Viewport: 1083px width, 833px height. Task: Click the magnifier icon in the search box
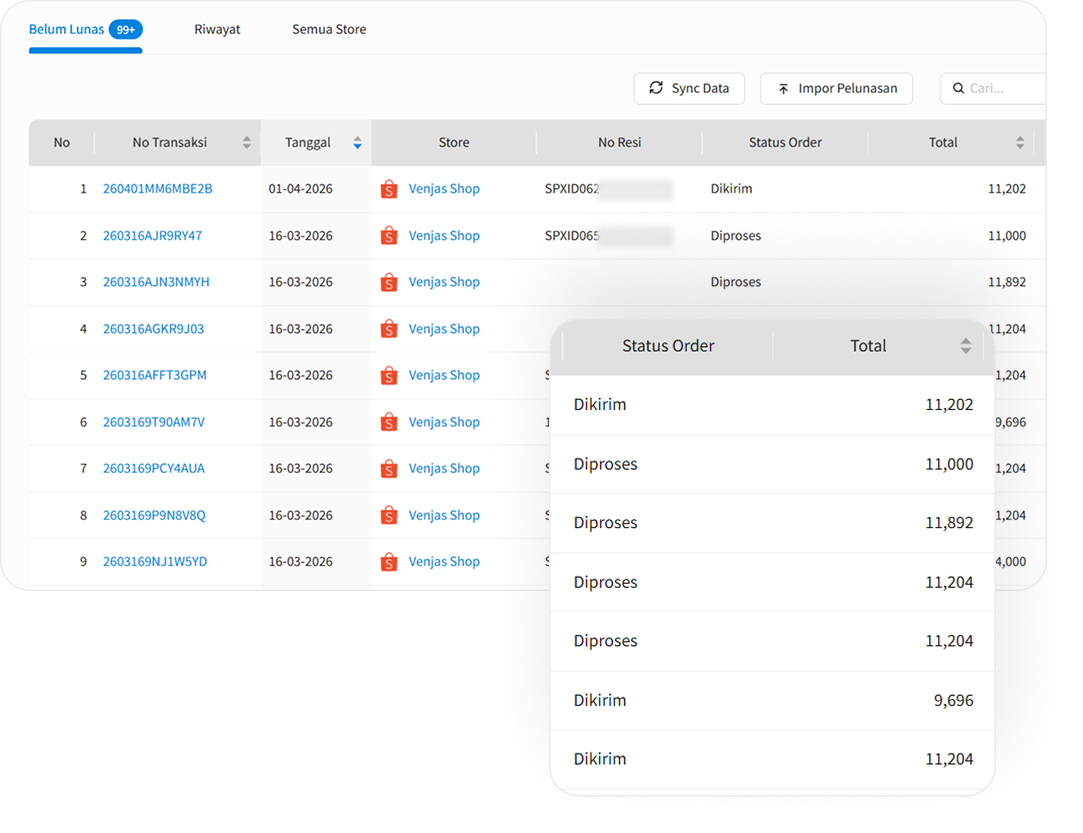pyautogui.click(x=958, y=88)
